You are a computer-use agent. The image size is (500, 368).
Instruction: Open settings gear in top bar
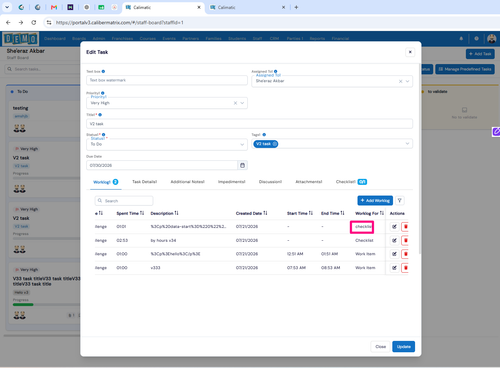pos(476,38)
